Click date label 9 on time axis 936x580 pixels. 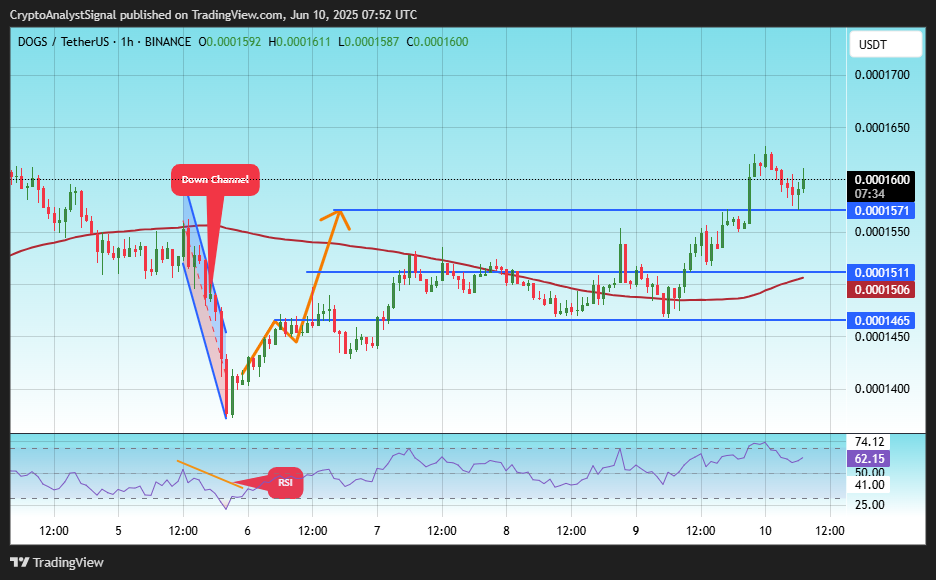coord(636,530)
